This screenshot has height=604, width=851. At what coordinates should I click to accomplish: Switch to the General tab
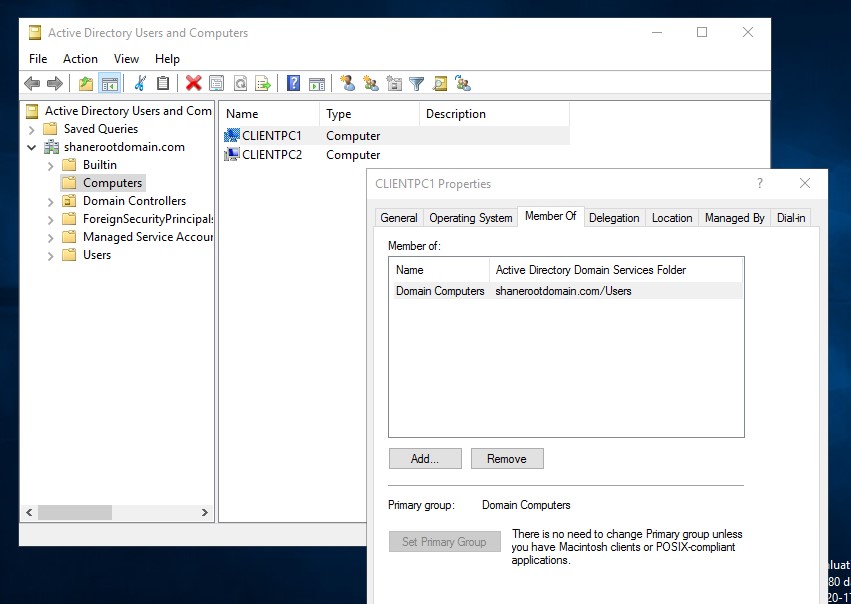point(399,218)
